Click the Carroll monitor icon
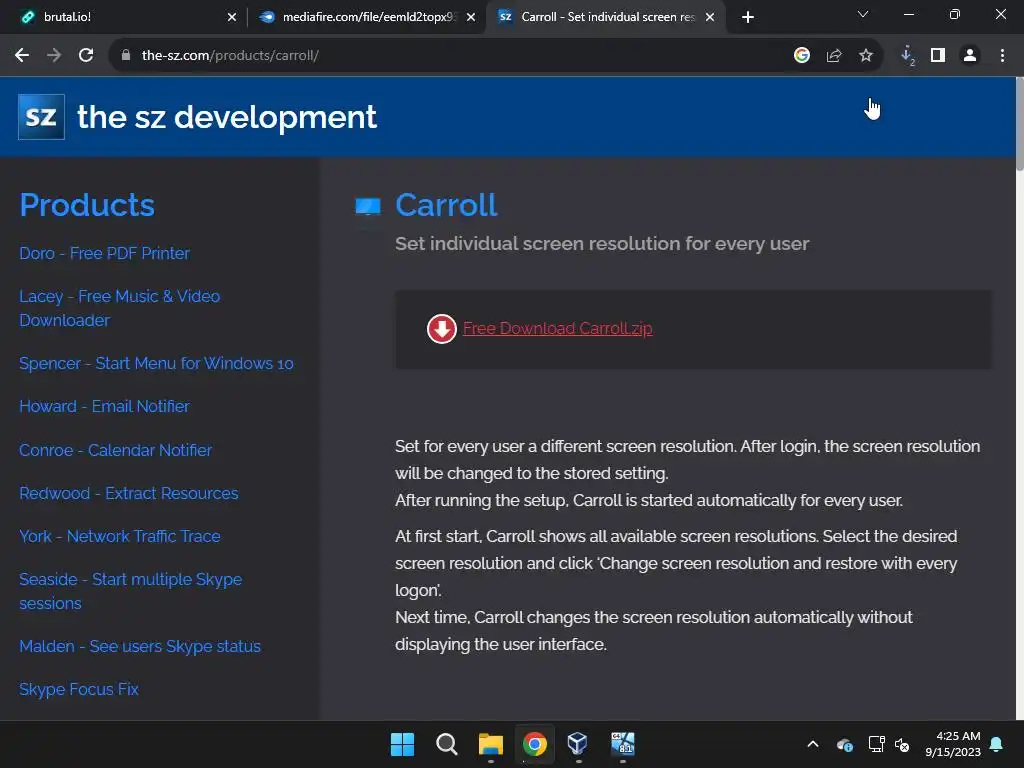The width and height of the screenshot is (1024, 768). (x=368, y=206)
